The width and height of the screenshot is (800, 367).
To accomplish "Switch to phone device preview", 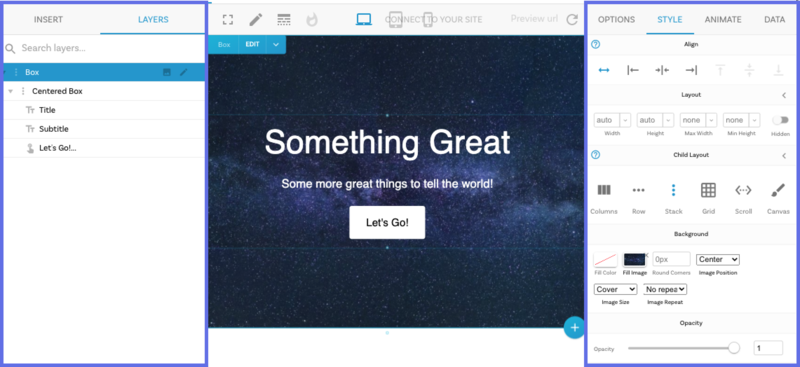I will click(428, 19).
